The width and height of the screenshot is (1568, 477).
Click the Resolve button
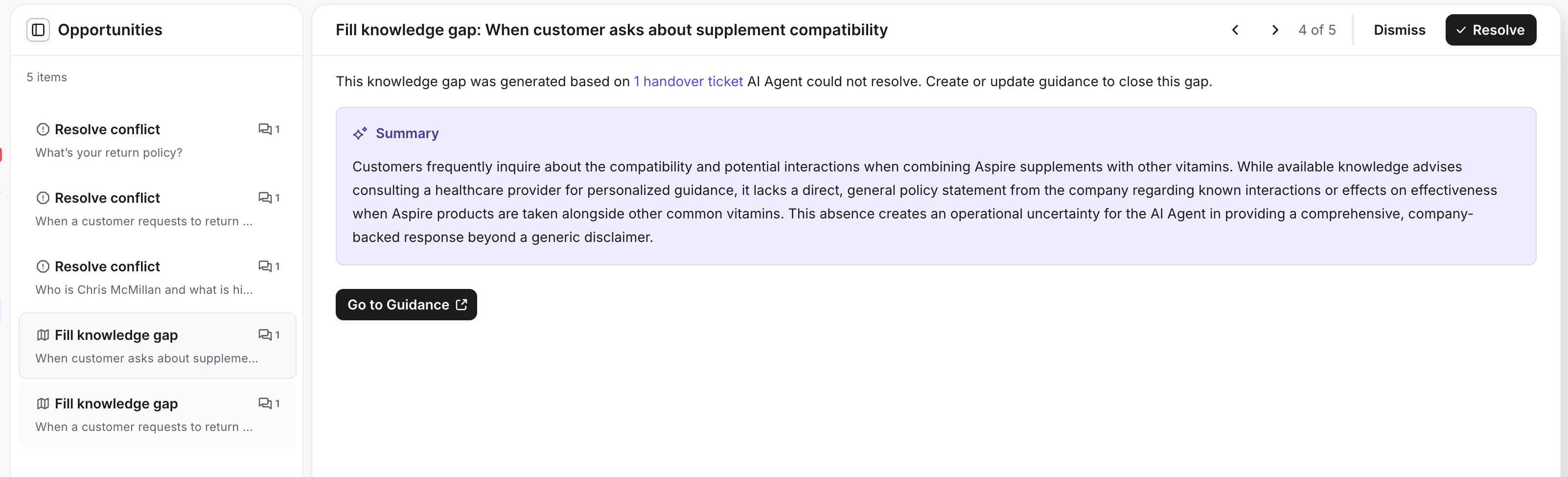(1490, 30)
